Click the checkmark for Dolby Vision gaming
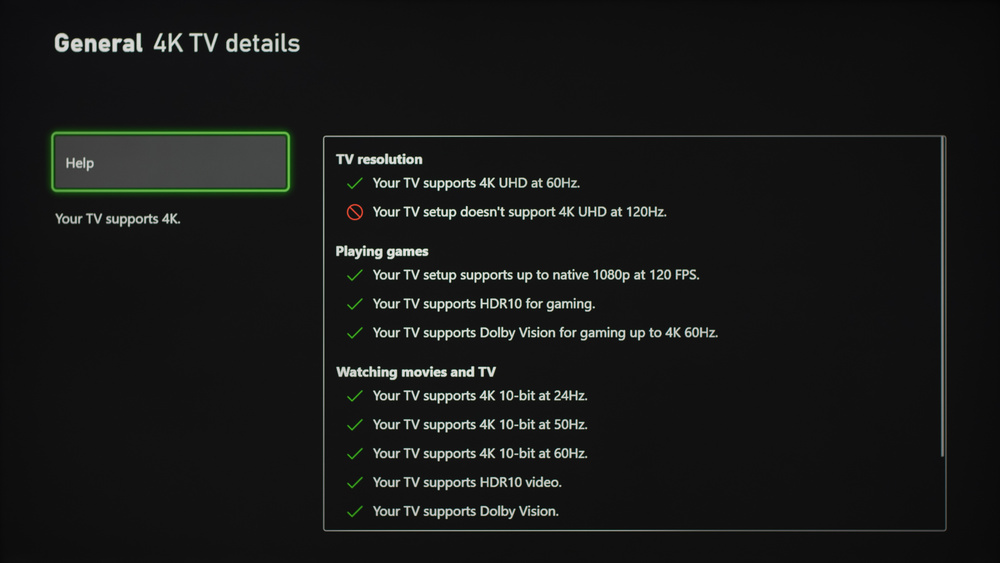 [354, 333]
